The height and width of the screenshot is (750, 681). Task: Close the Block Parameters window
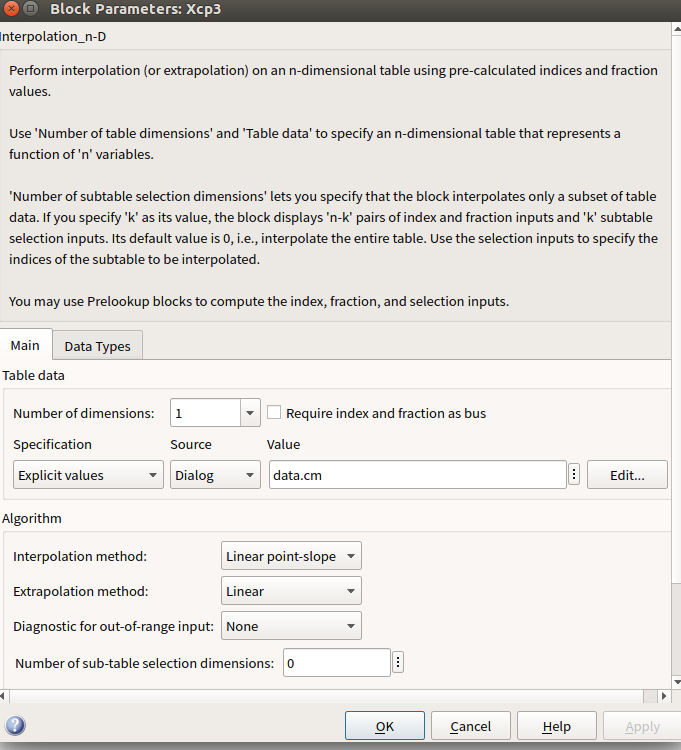(11, 9)
